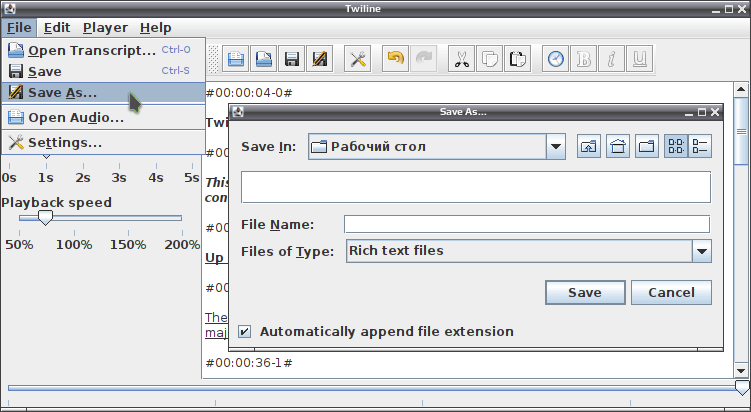Toggle Automatically append file extension checkbox
The height and width of the screenshot is (412, 751).
point(244,332)
